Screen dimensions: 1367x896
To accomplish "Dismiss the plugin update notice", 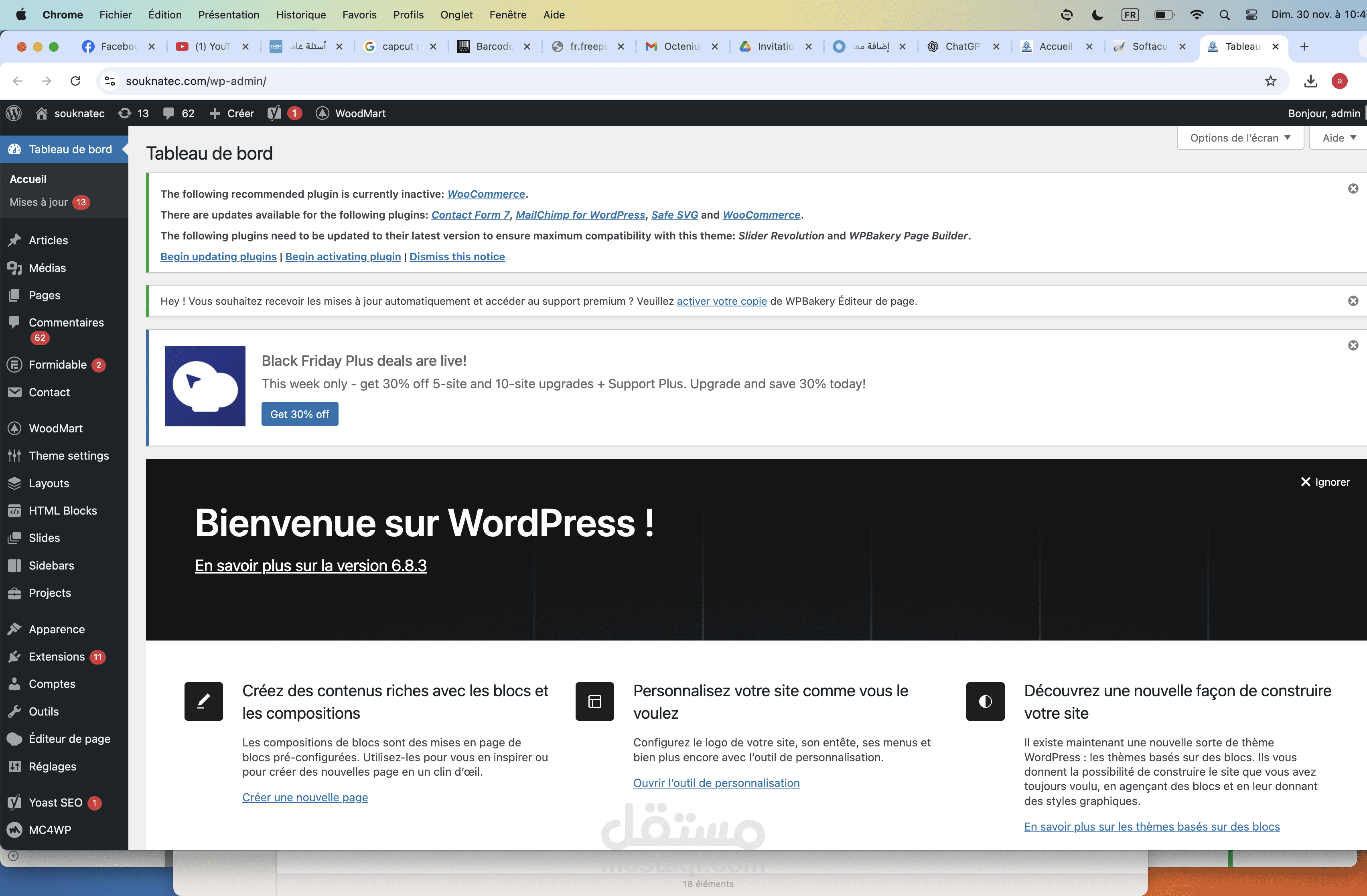I will [1353, 189].
